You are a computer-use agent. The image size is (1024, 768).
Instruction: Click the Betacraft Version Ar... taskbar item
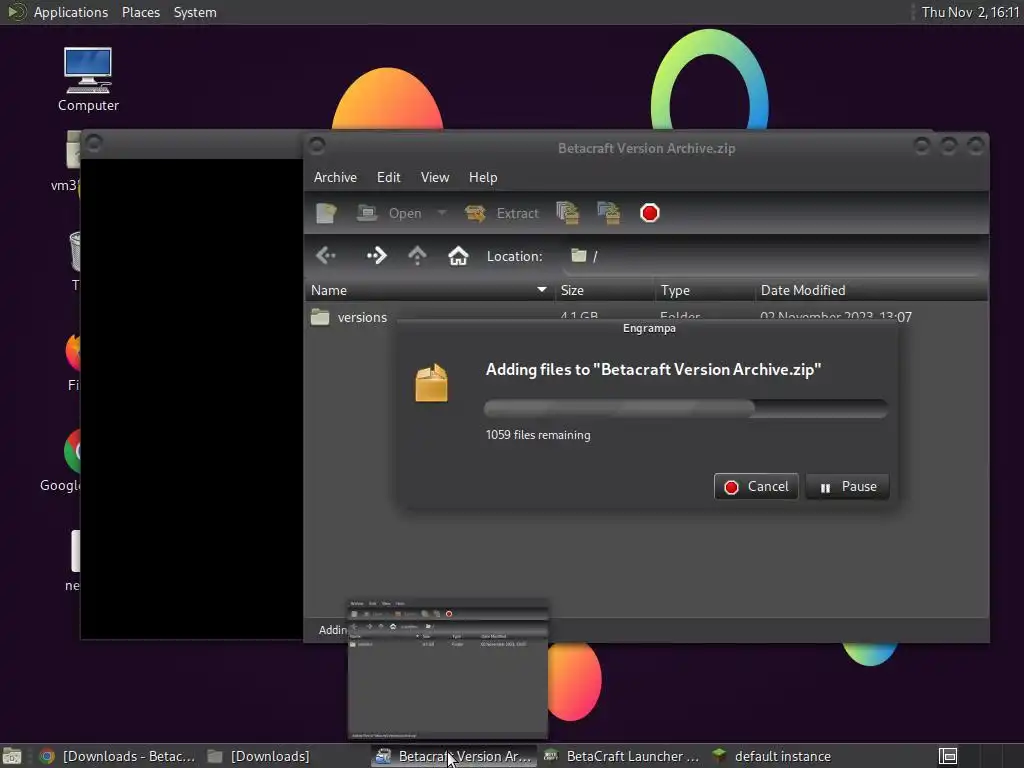[454, 756]
